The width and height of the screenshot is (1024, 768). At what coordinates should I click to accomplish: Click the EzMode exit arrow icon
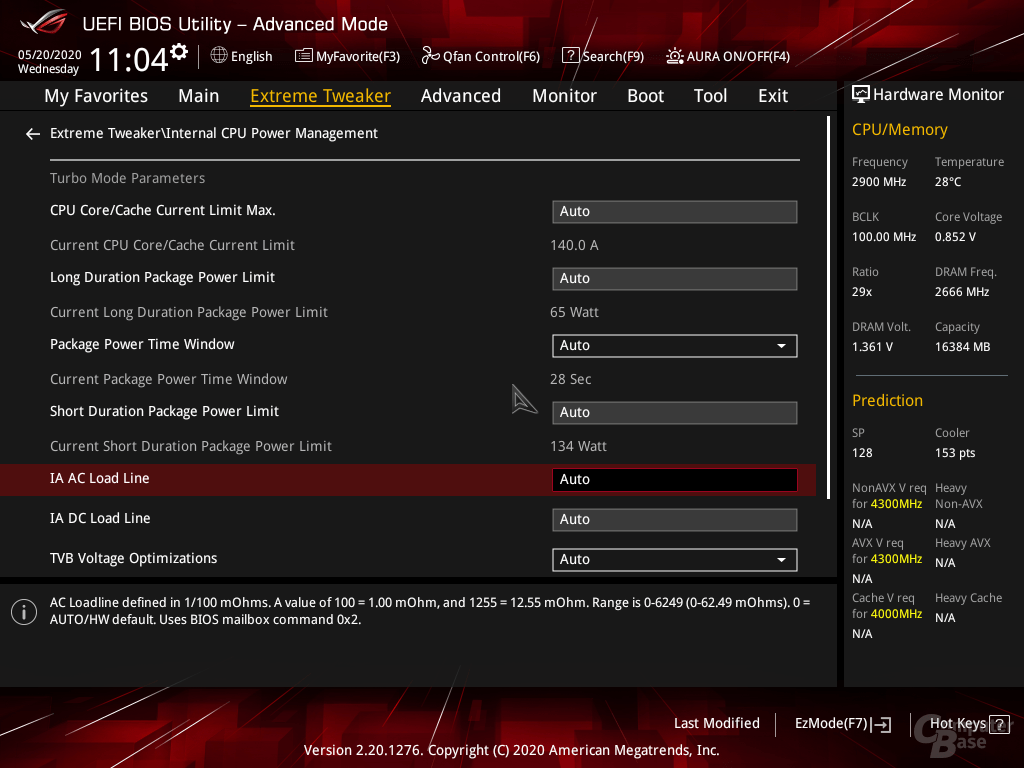pyautogui.click(x=882, y=724)
